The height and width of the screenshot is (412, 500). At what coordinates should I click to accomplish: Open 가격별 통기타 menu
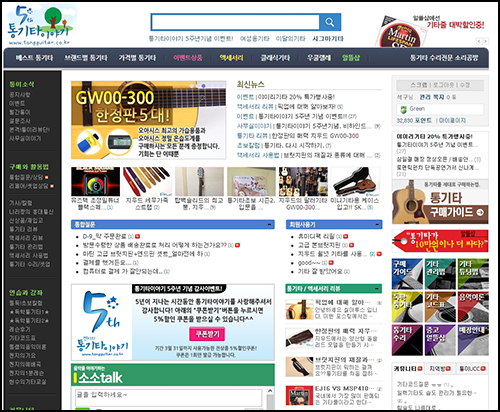(137, 58)
